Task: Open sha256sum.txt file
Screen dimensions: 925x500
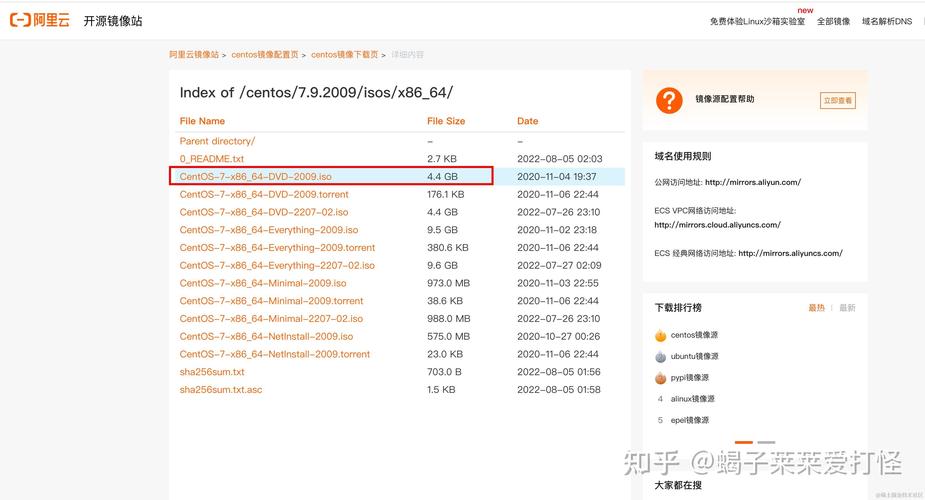Action: pos(212,371)
